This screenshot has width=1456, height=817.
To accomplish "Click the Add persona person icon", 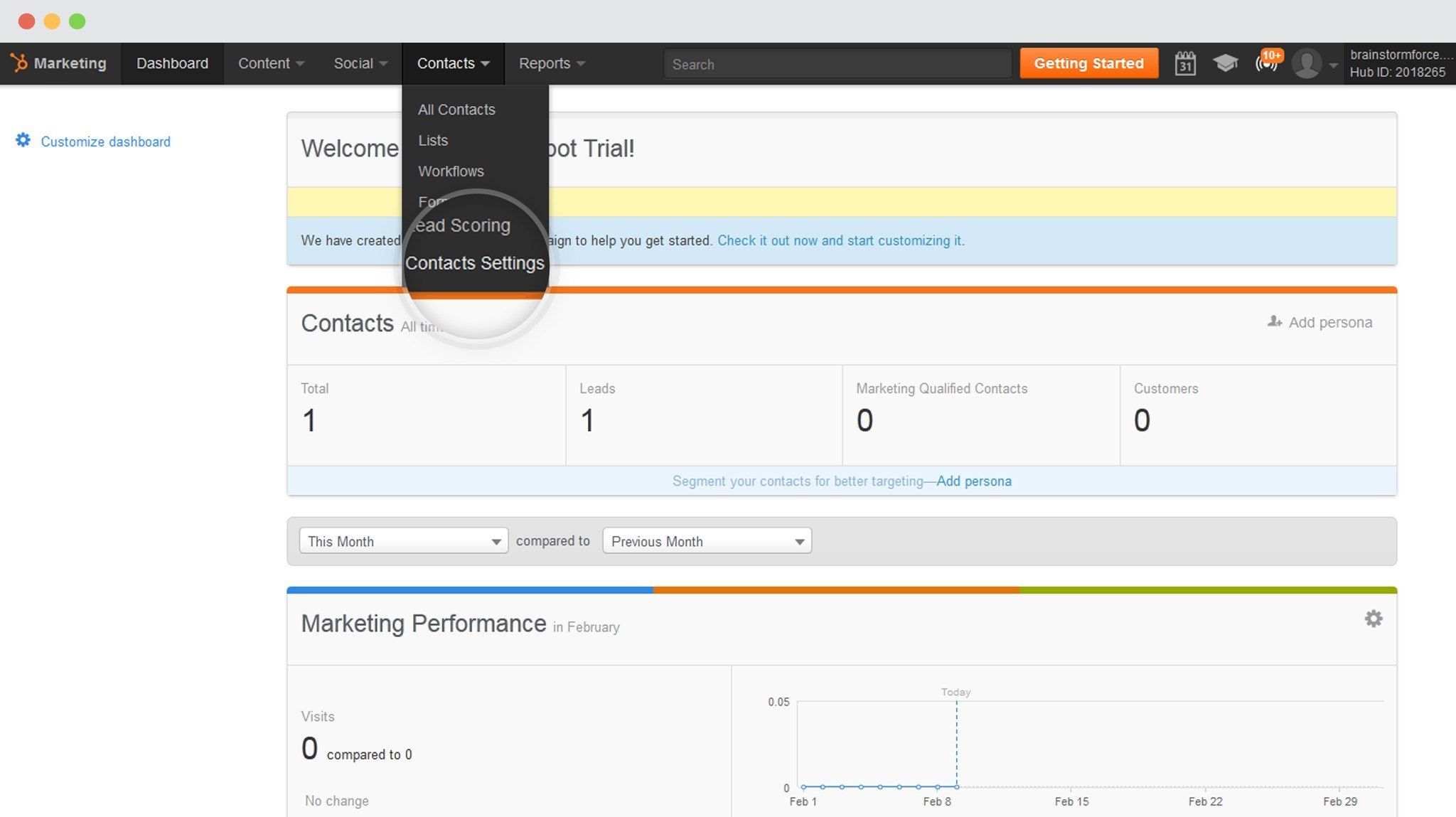I will (x=1274, y=322).
